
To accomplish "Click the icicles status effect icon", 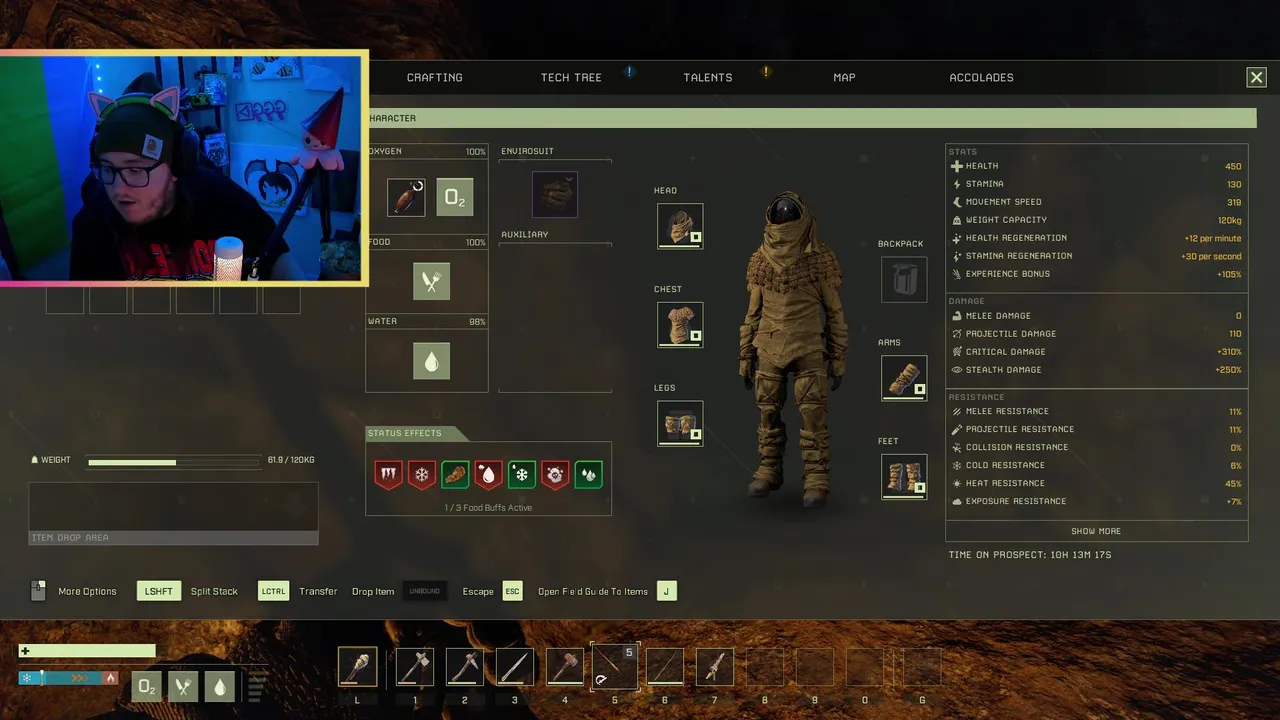I will [x=388, y=474].
